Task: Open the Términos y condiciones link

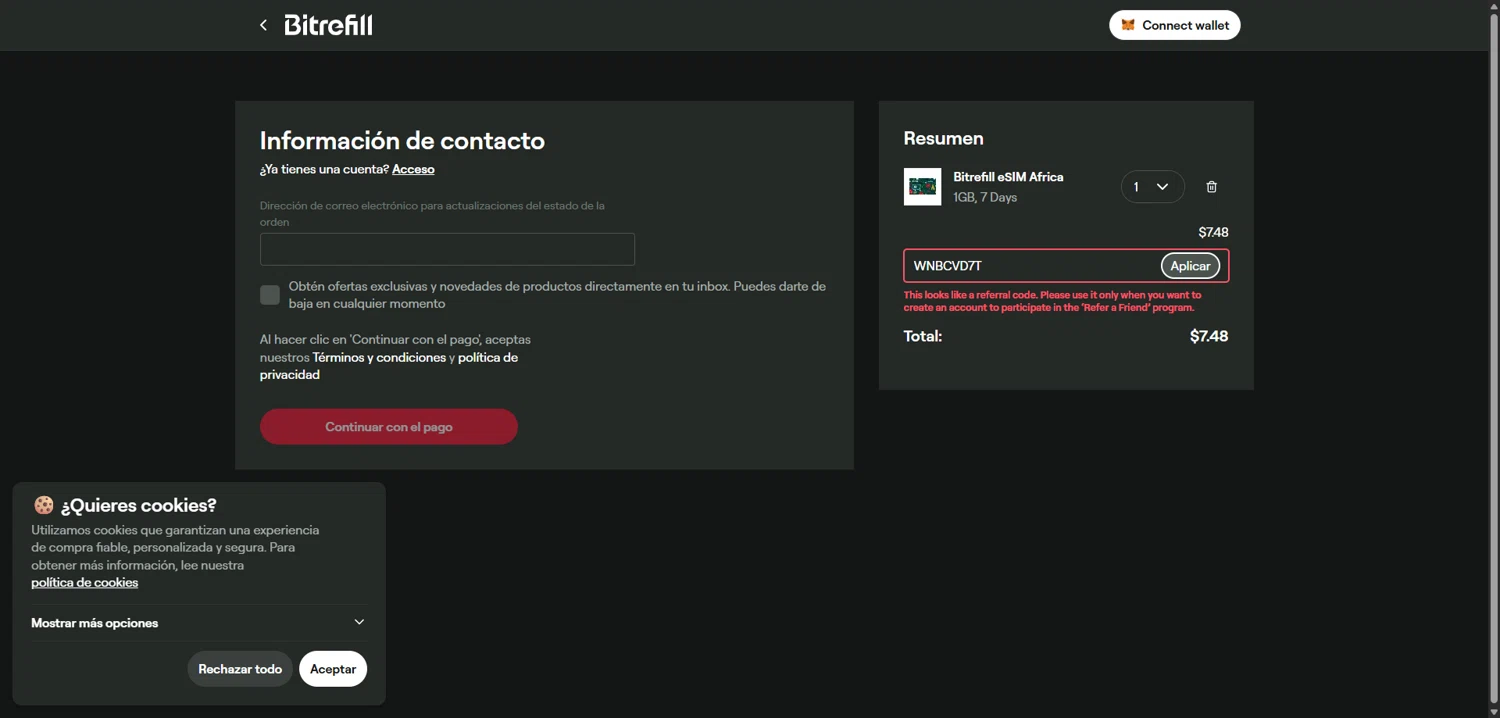Action: coord(379,357)
